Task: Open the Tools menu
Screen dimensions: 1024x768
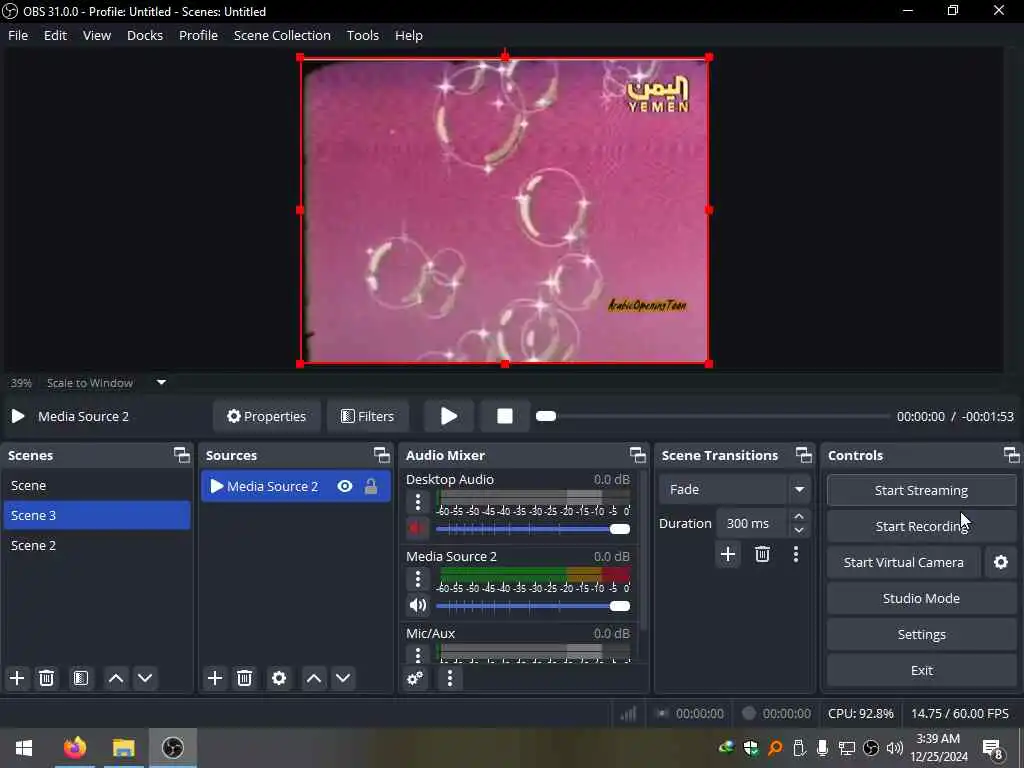Action: [x=362, y=35]
